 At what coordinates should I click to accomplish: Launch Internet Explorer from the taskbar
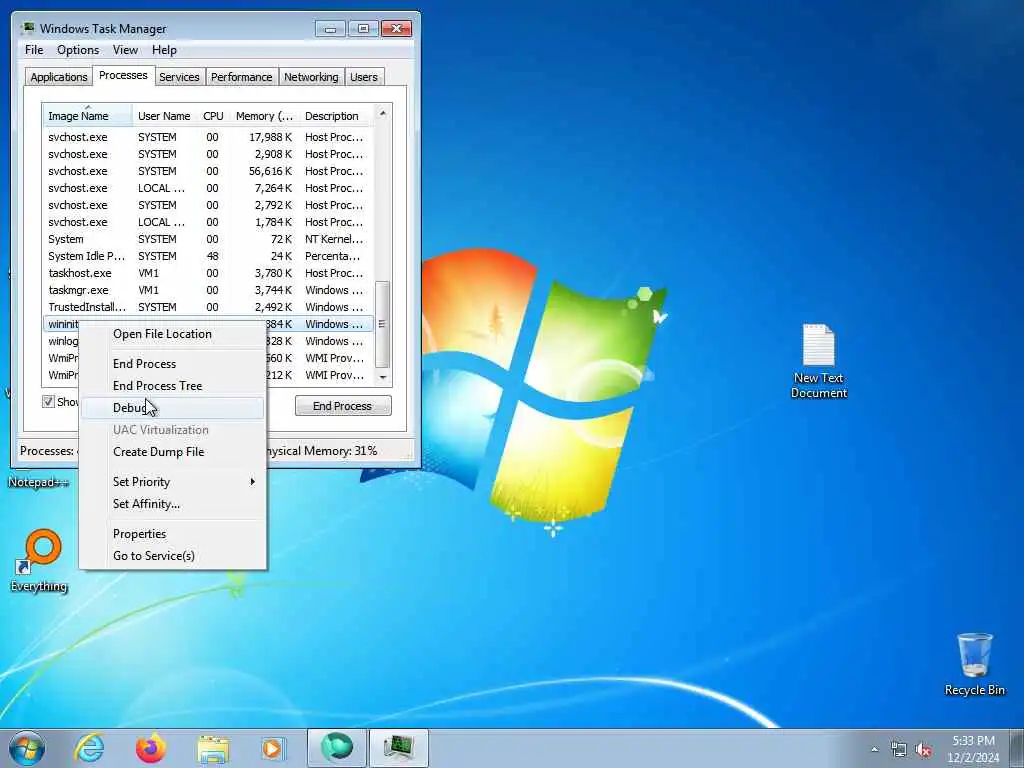[x=89, y=748]
